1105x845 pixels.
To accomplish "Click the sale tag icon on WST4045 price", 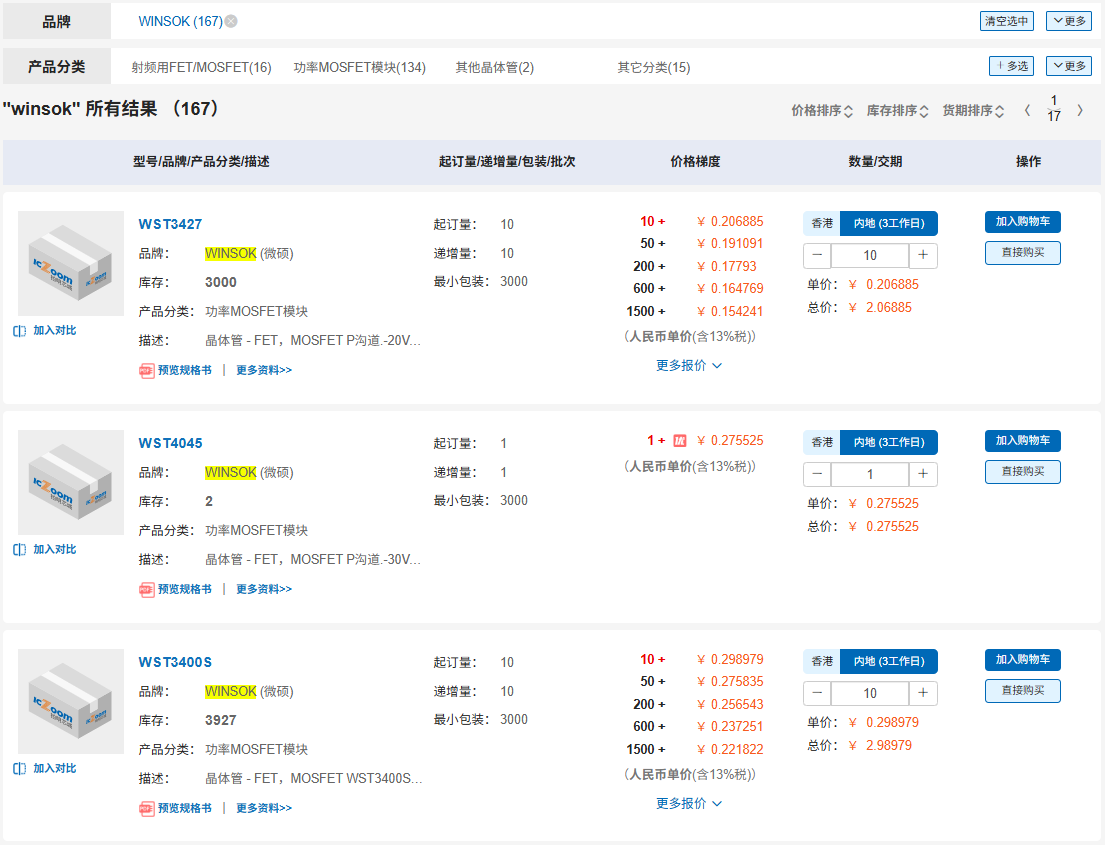I will 679,440.
